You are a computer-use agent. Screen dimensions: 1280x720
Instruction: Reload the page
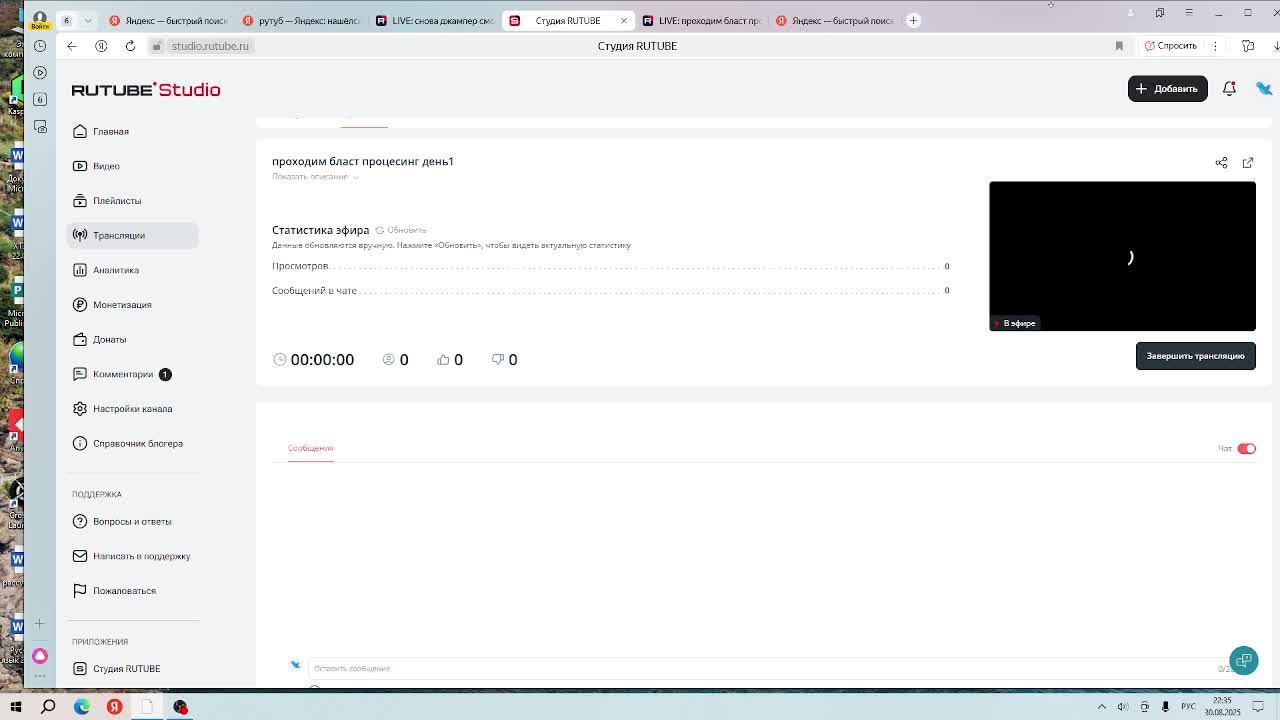(x=130, y=46)
